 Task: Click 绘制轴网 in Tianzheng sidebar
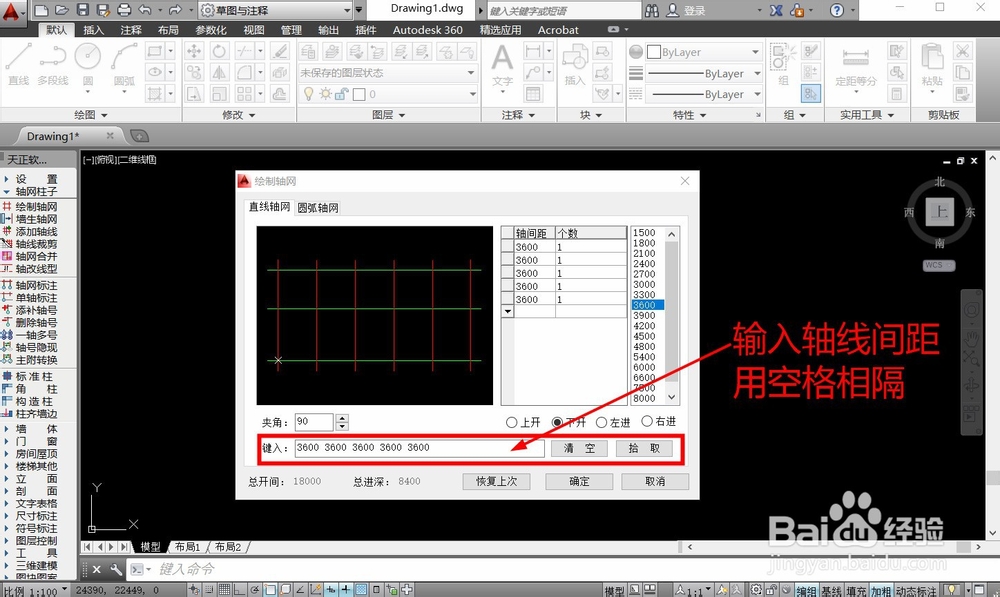point(36,207)
